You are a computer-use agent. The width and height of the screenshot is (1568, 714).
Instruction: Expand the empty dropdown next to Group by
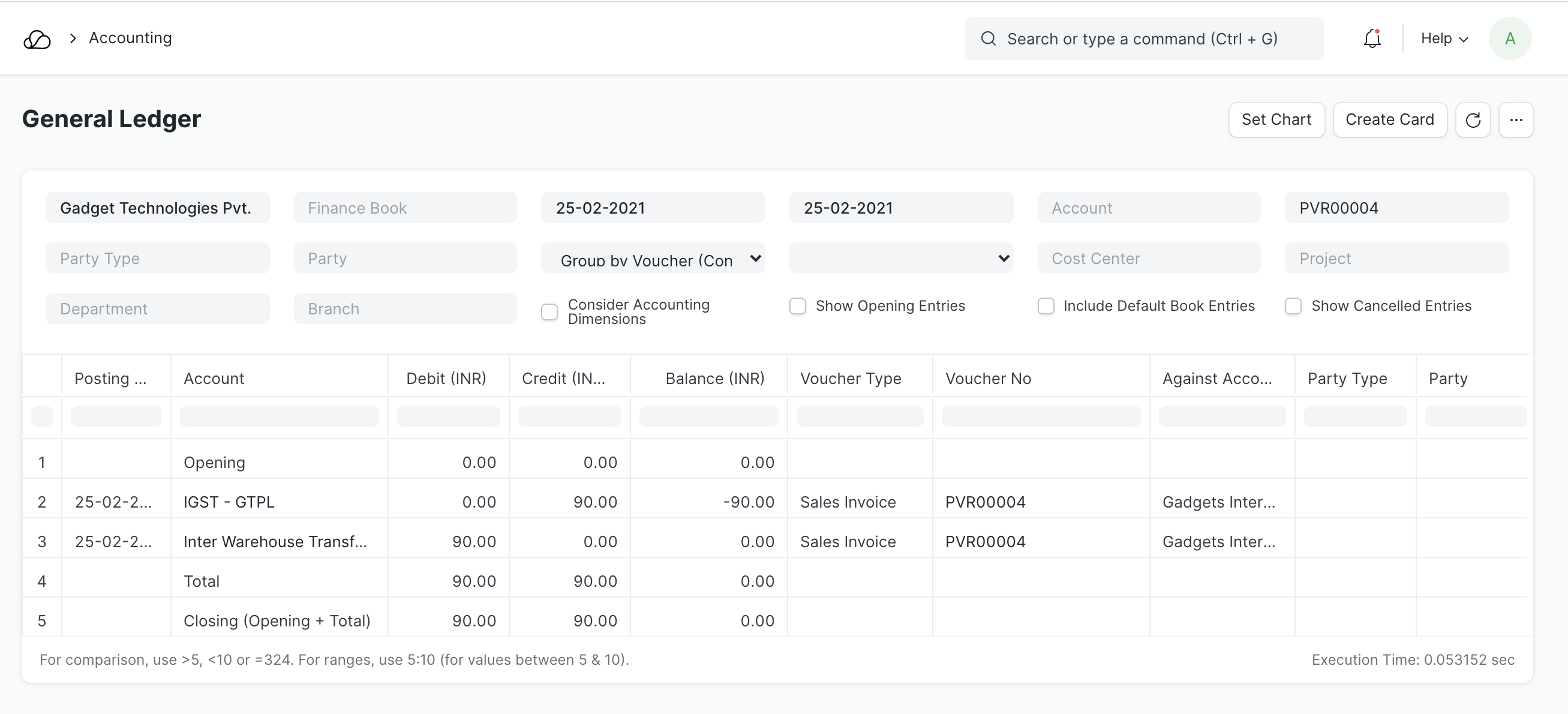point(901,259)
